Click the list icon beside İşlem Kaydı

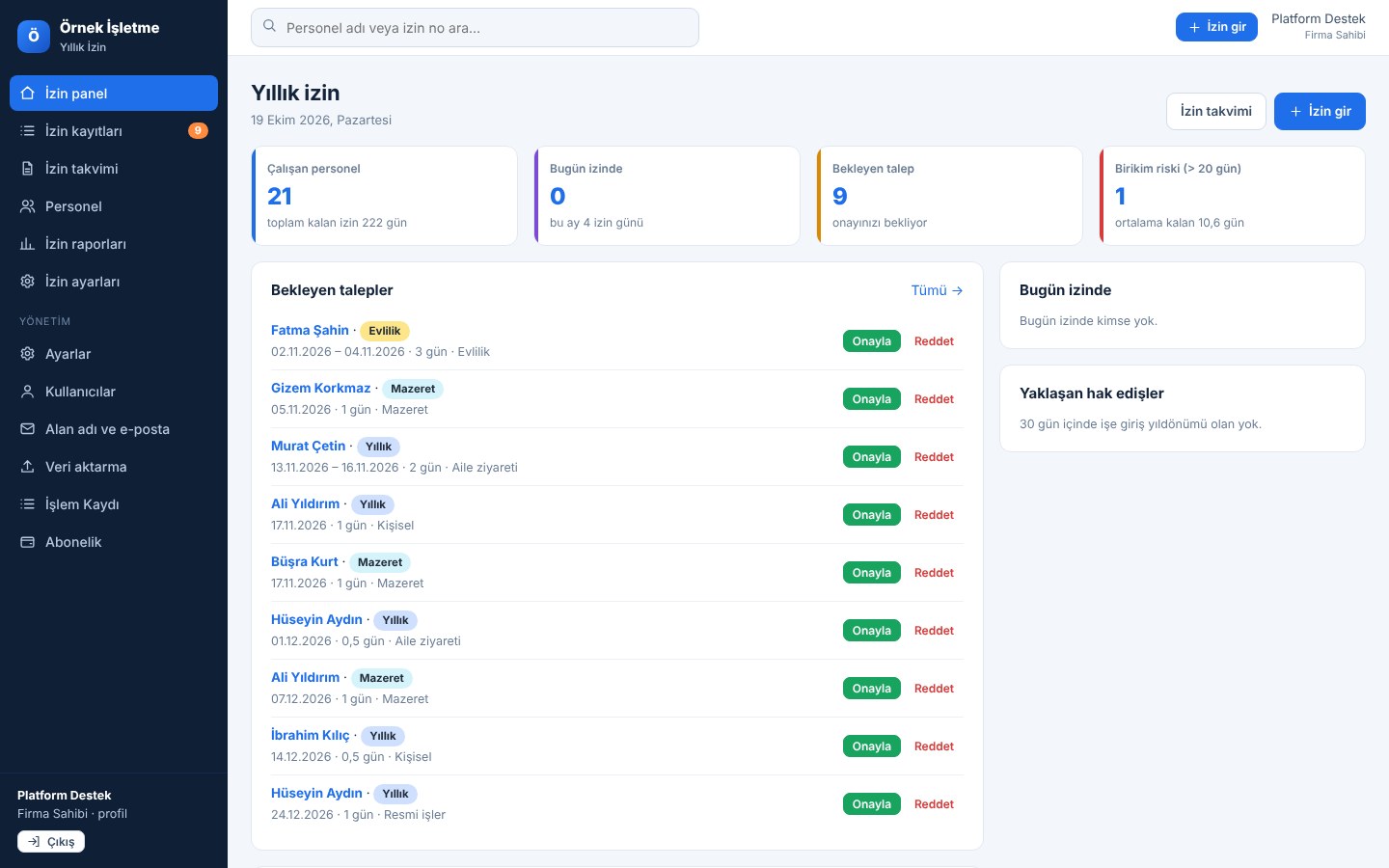[x=28, y=504]
